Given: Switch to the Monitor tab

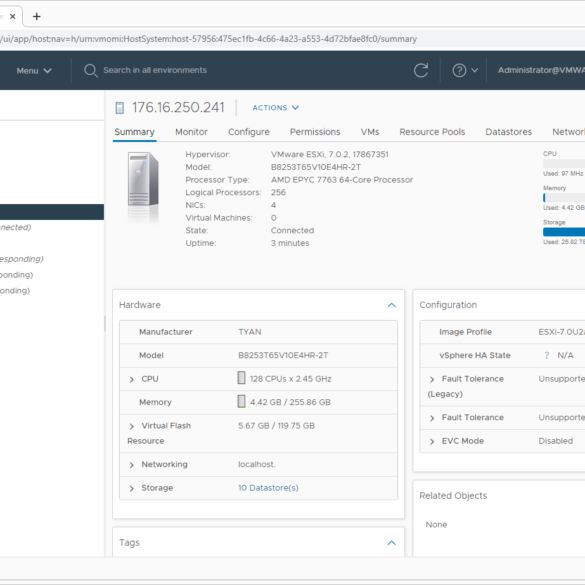Looking at the screenshot, I should click(191, 132).
